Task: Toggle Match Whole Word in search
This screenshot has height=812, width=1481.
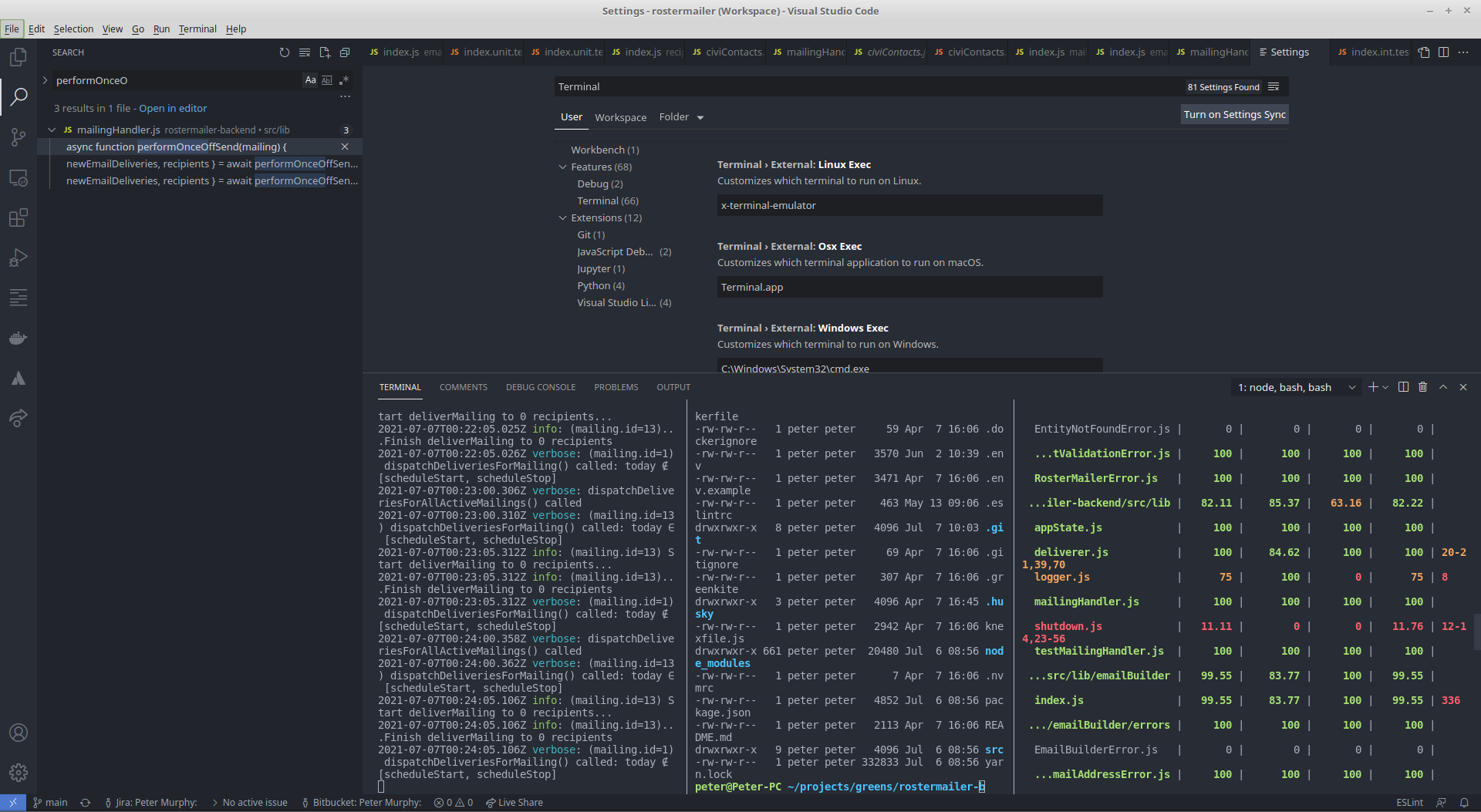Action: (x=327, y=79)
